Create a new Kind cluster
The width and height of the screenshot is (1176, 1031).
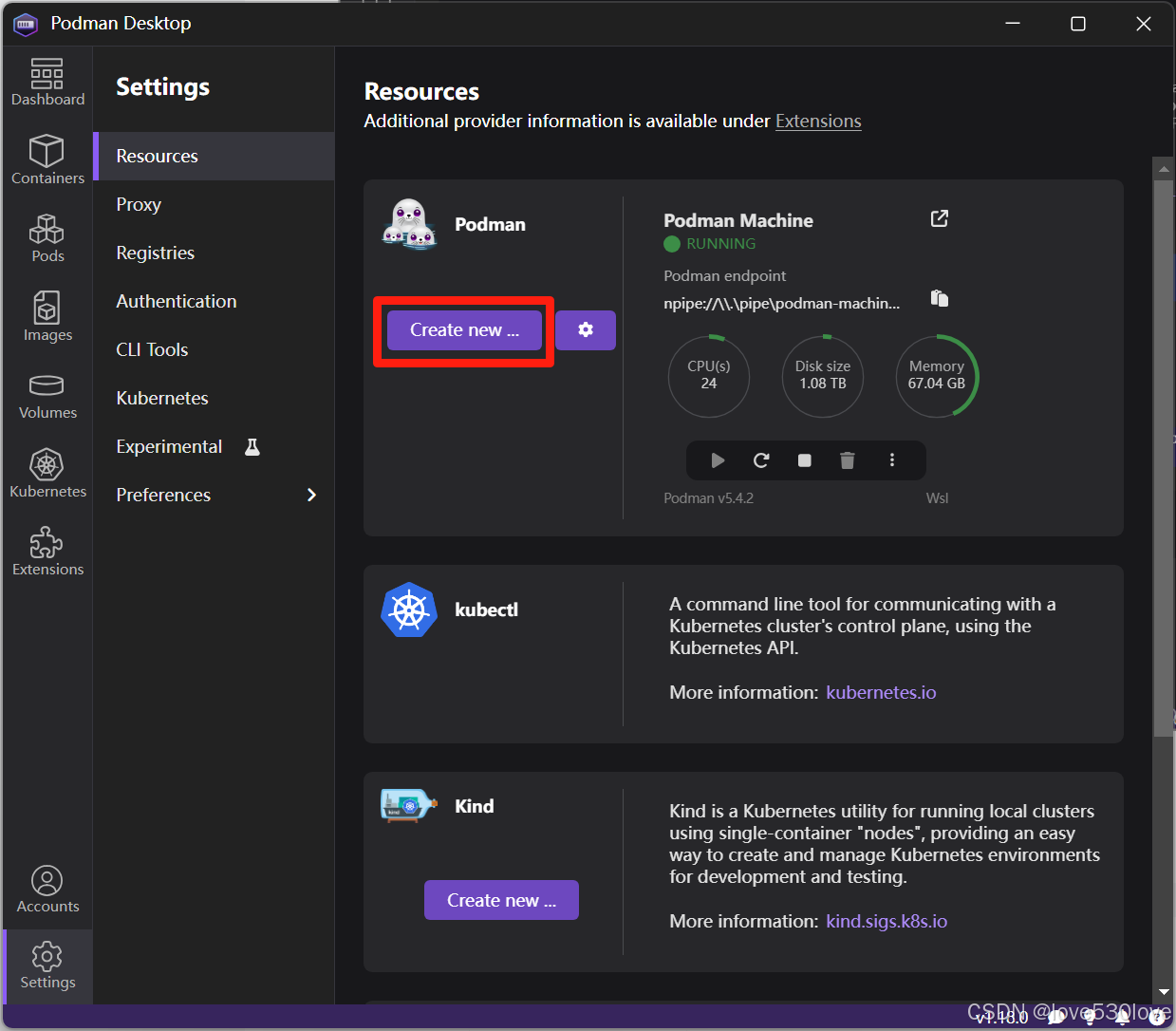[x=501, y=900]
